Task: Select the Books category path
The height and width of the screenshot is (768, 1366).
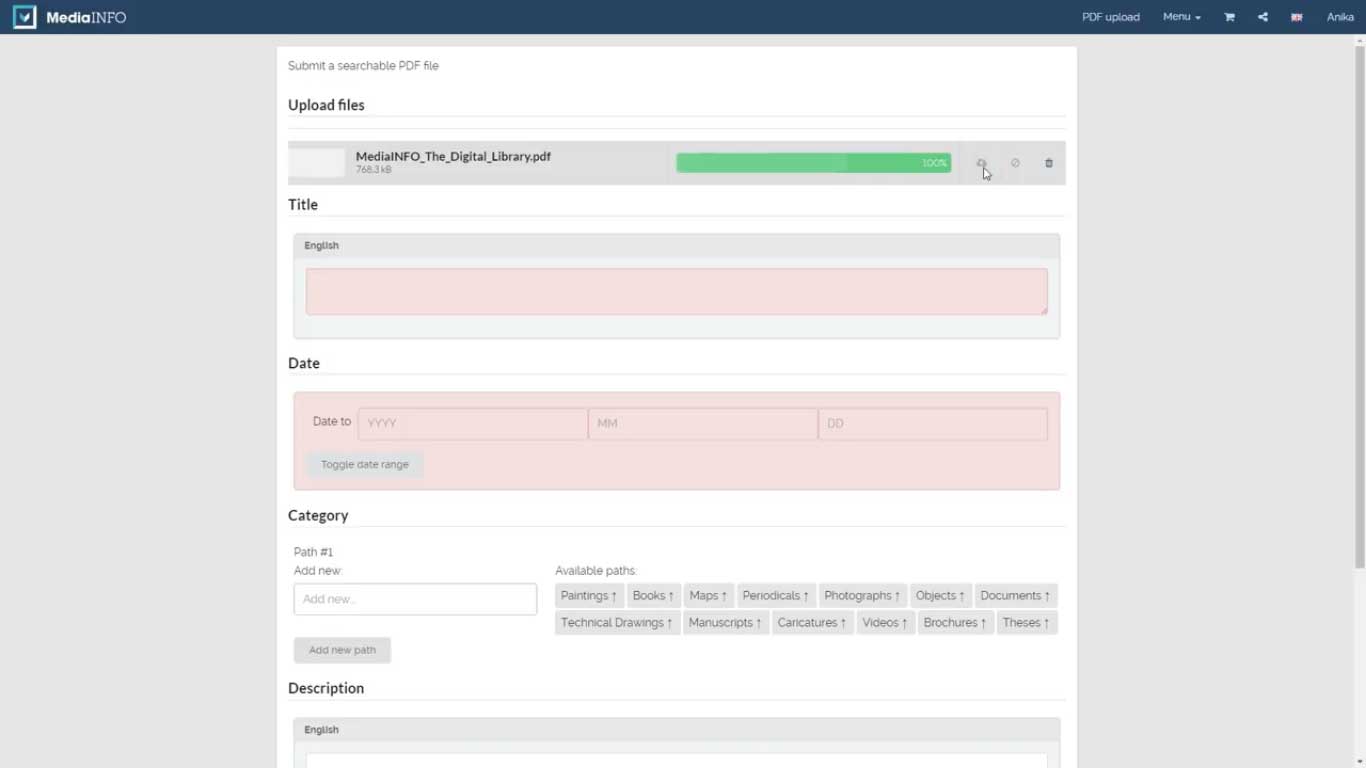Action: (653, 596)
